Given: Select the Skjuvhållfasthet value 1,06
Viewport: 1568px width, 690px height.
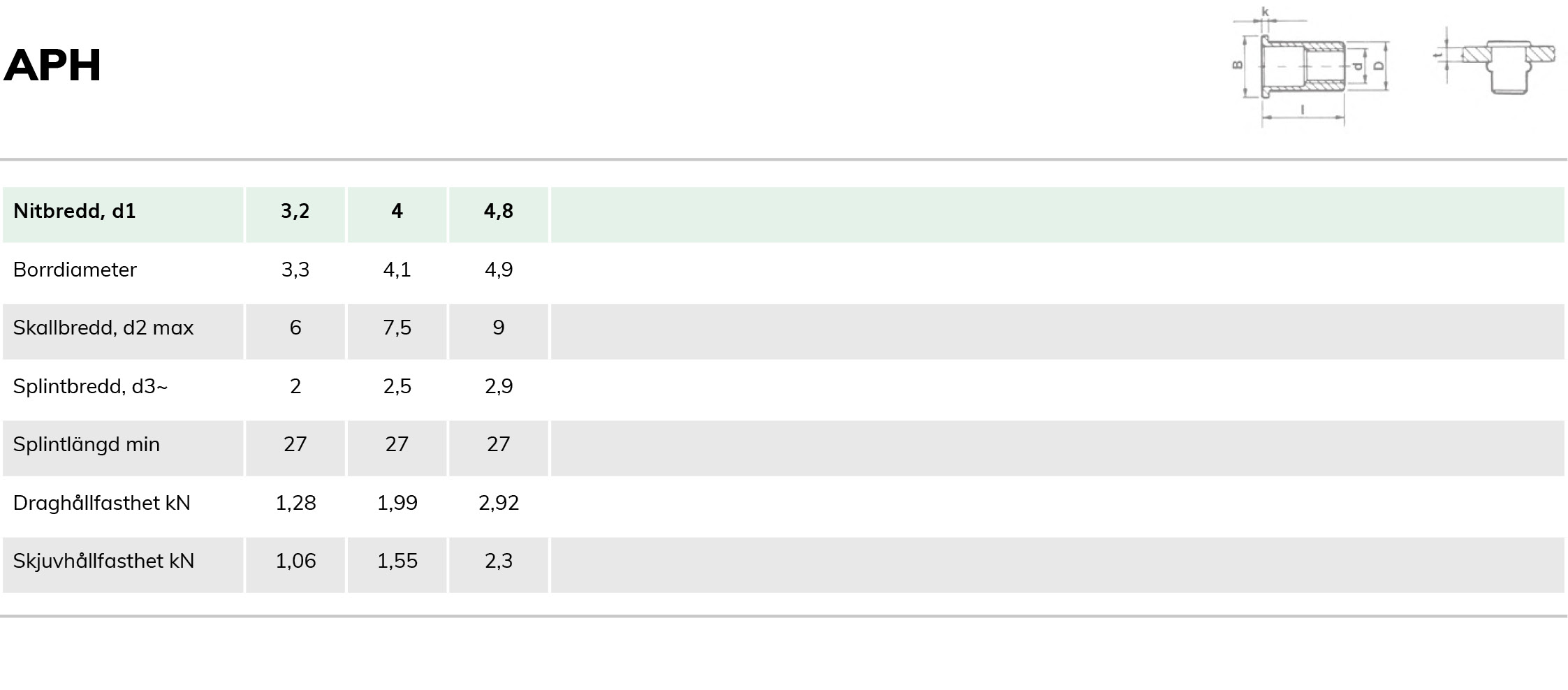Looking at the screenshot, I should click(295, 561).
